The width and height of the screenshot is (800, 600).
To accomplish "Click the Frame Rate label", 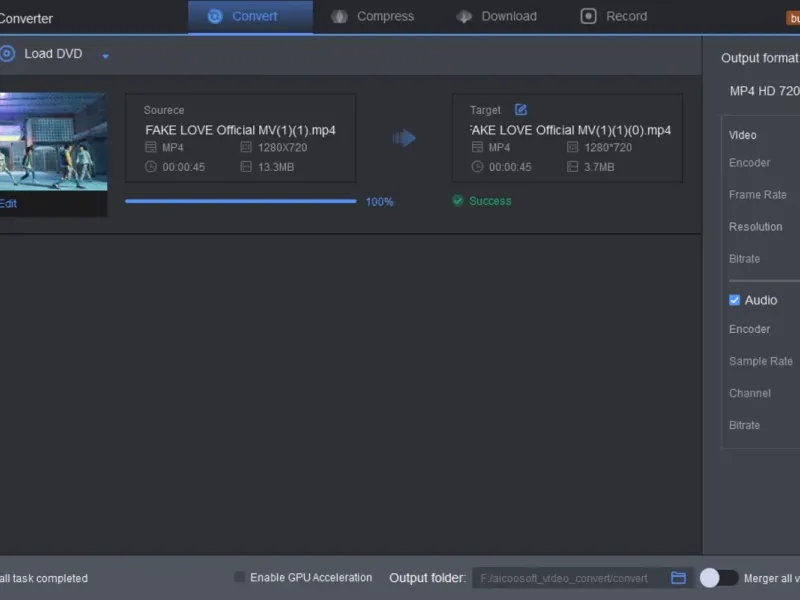I will (x=758, y=195).
